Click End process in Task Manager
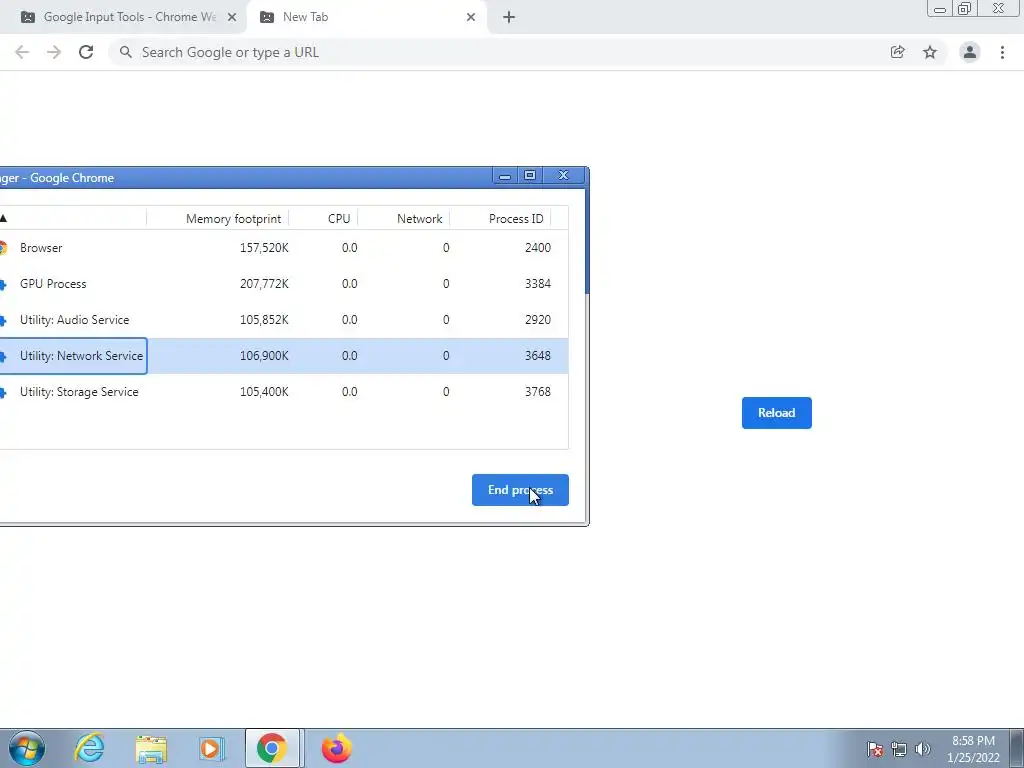Viewport: 1024px width, 768px height. [520, 490]
